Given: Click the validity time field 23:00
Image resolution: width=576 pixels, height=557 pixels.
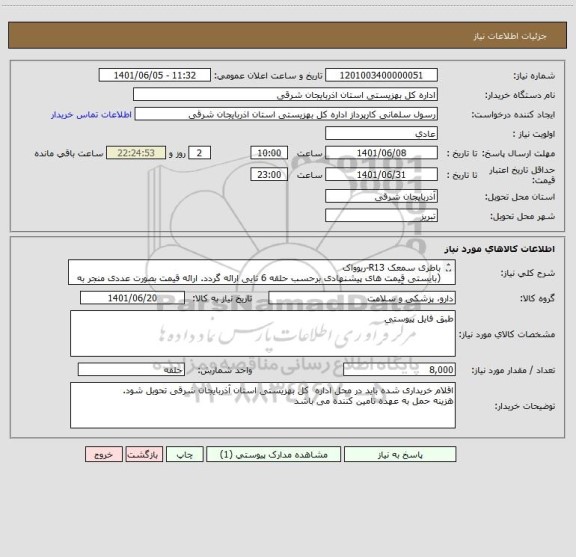Looking at the screenshot, I should 269,175.
